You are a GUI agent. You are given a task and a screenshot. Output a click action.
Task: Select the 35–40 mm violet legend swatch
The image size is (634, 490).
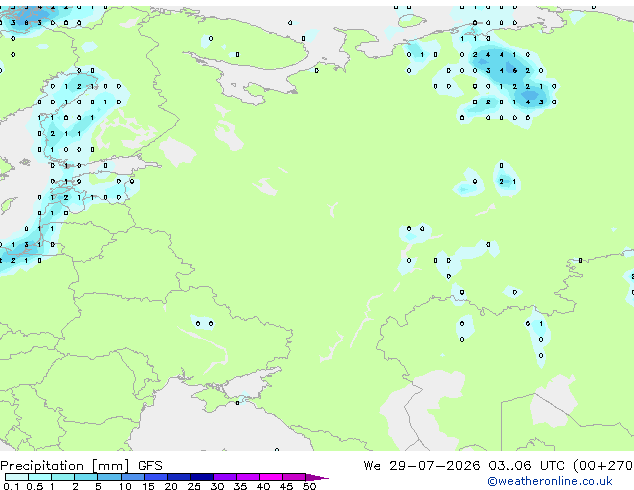[248, 477]
